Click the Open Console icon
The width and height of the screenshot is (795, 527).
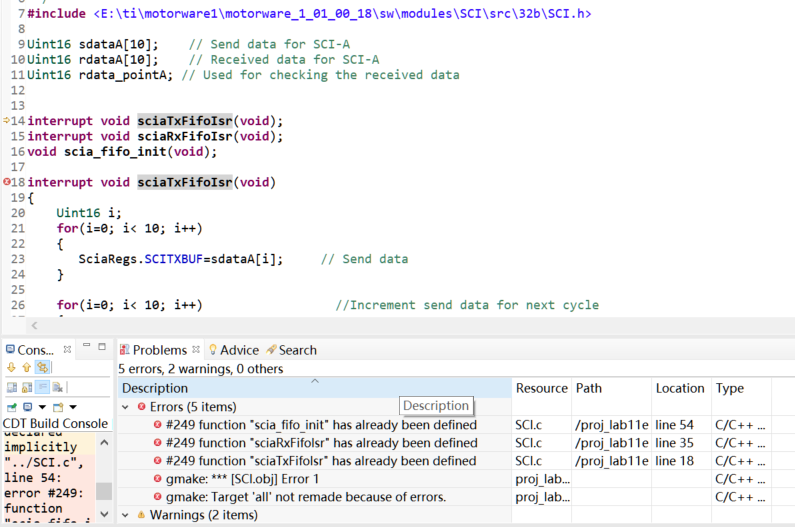click(x=58, y=407)
